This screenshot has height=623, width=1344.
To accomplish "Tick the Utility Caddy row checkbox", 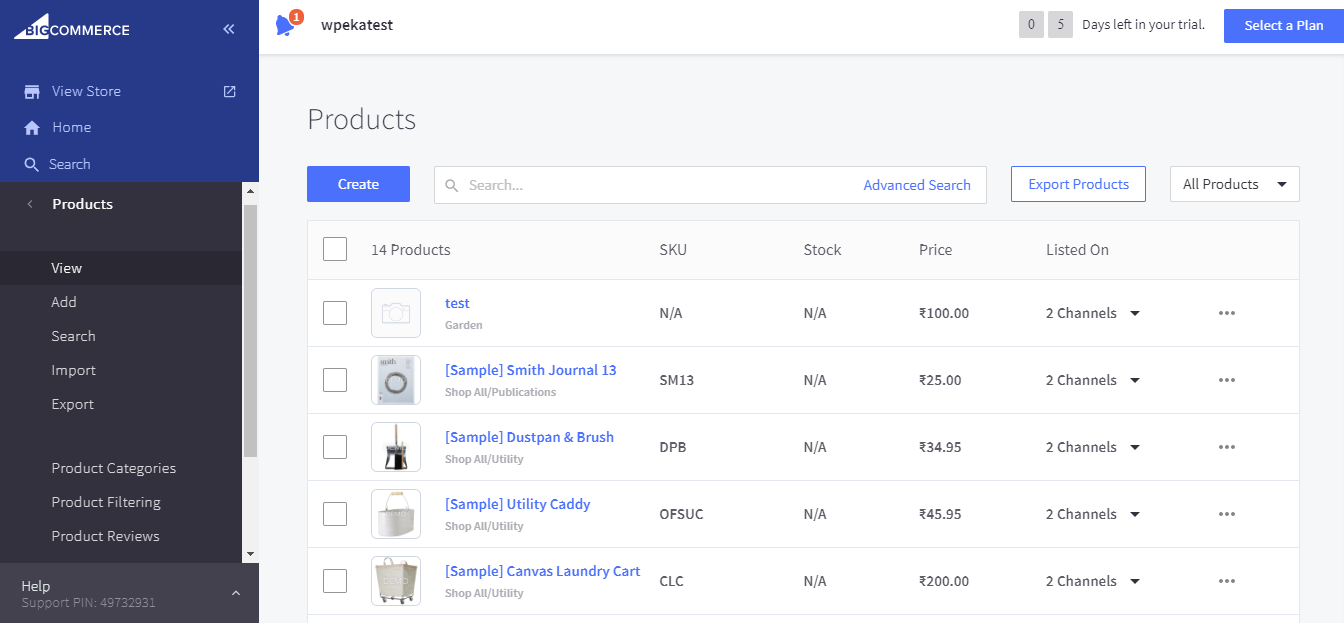I will [335, 513].
